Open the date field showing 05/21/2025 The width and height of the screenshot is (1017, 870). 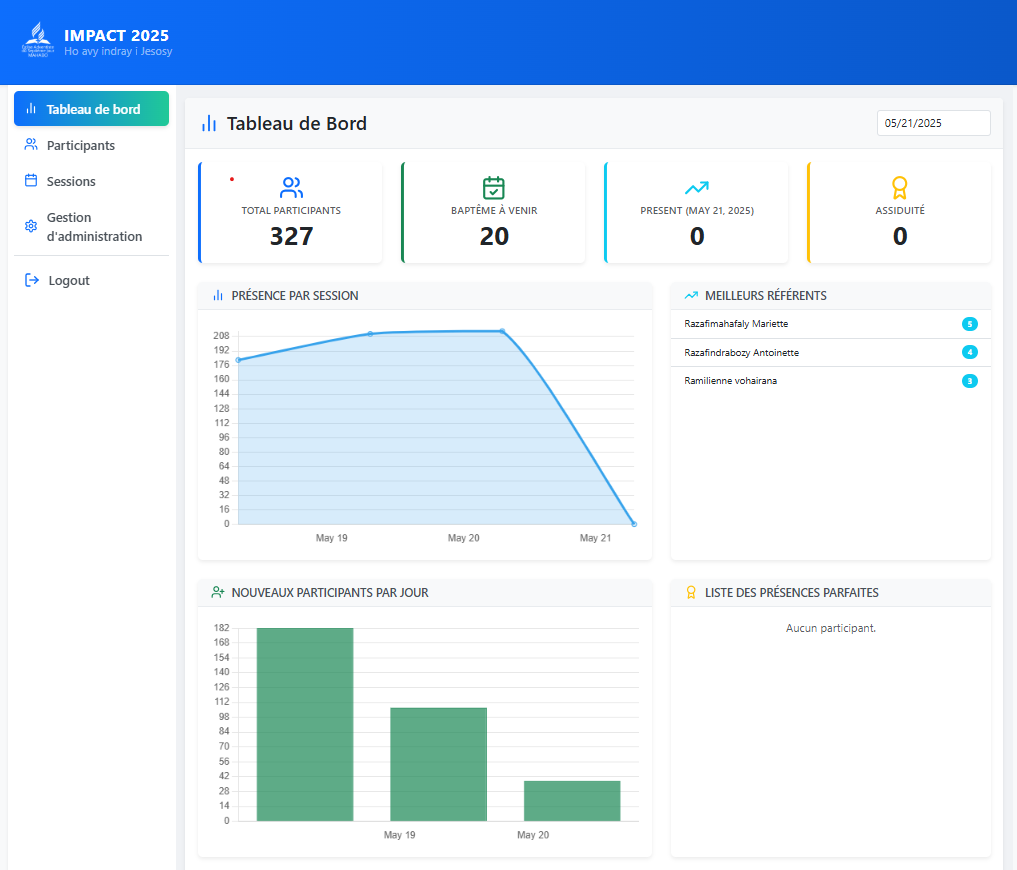click(x=933, y=123)
